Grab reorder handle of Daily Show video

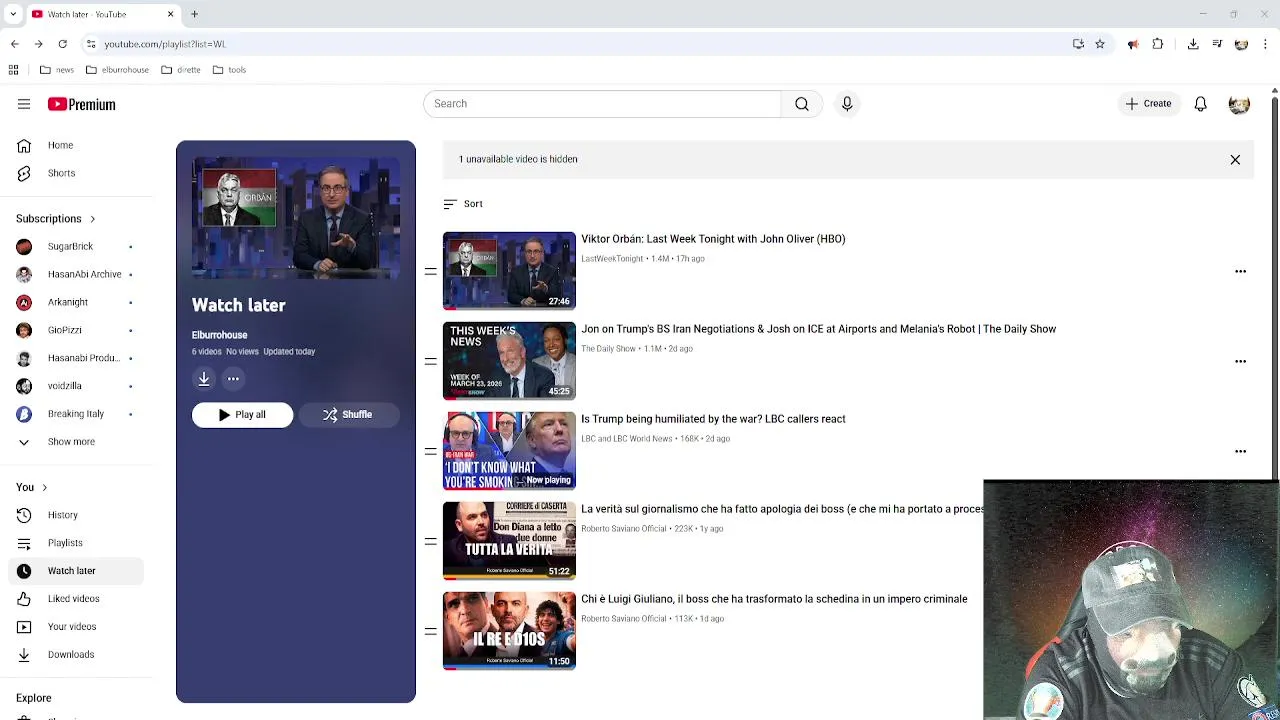[430, 361]
